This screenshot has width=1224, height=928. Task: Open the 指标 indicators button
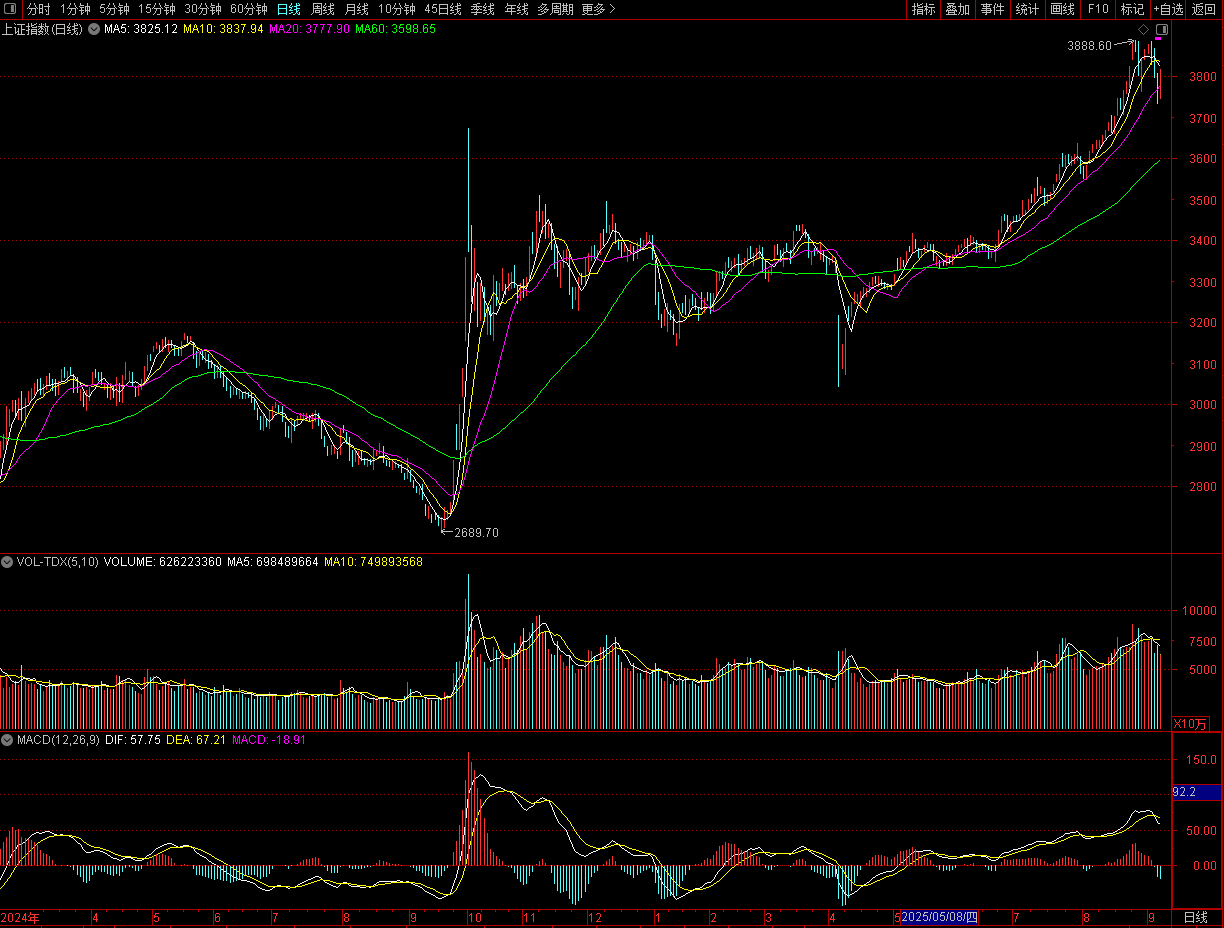click(923, 9)
